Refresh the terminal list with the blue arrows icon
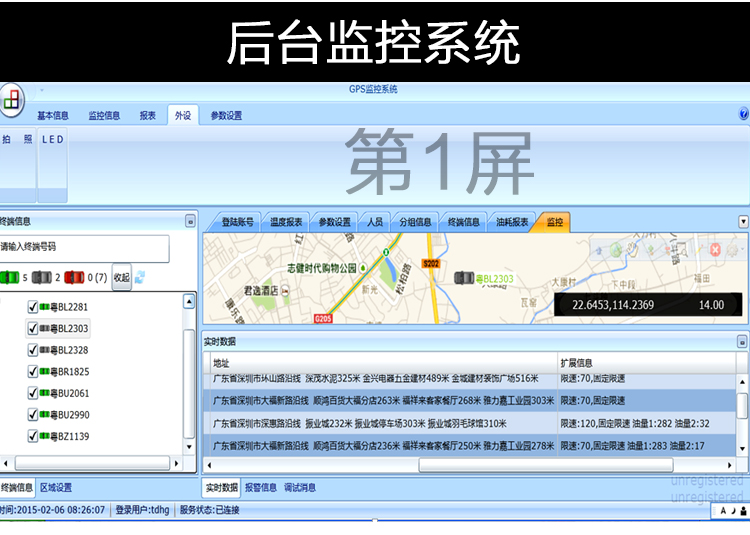This screenshot has width=750, height=535. tap(140, 277)
